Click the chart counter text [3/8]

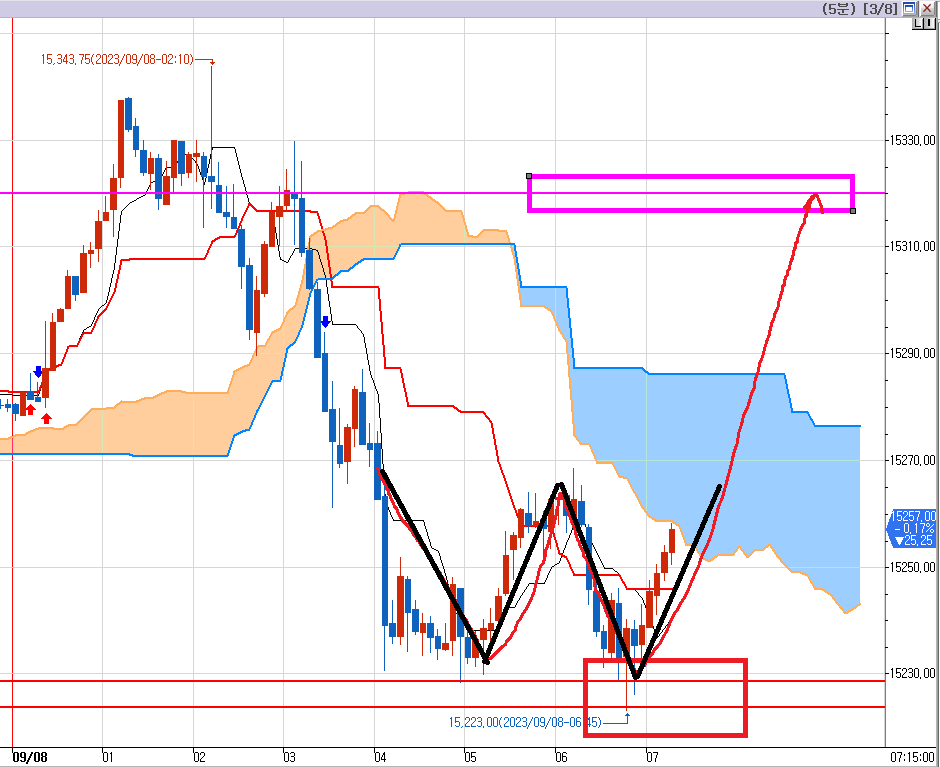tap(881, 9)
